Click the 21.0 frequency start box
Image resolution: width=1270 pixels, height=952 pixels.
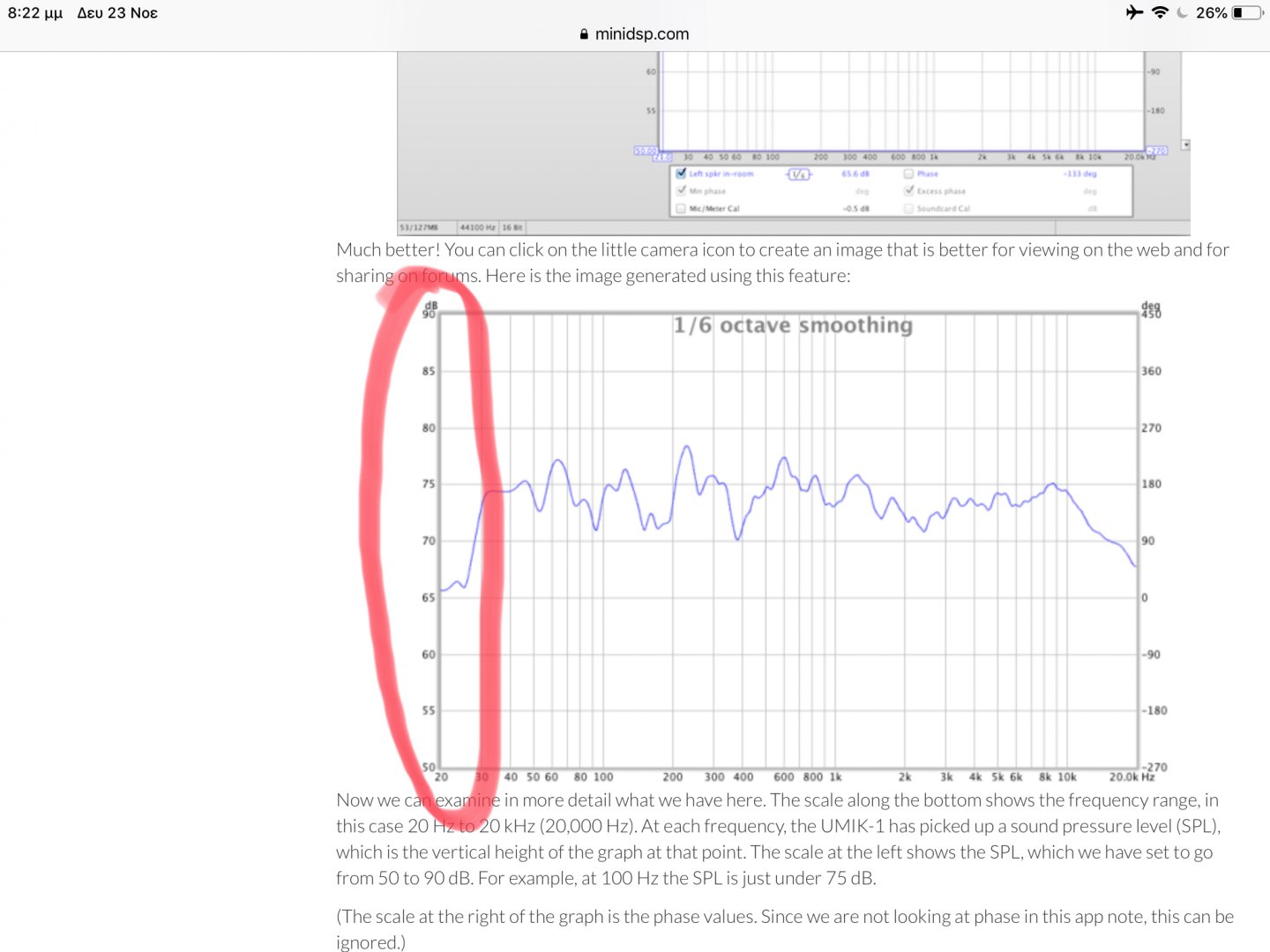pyautogui.click(x=662, y=157)
